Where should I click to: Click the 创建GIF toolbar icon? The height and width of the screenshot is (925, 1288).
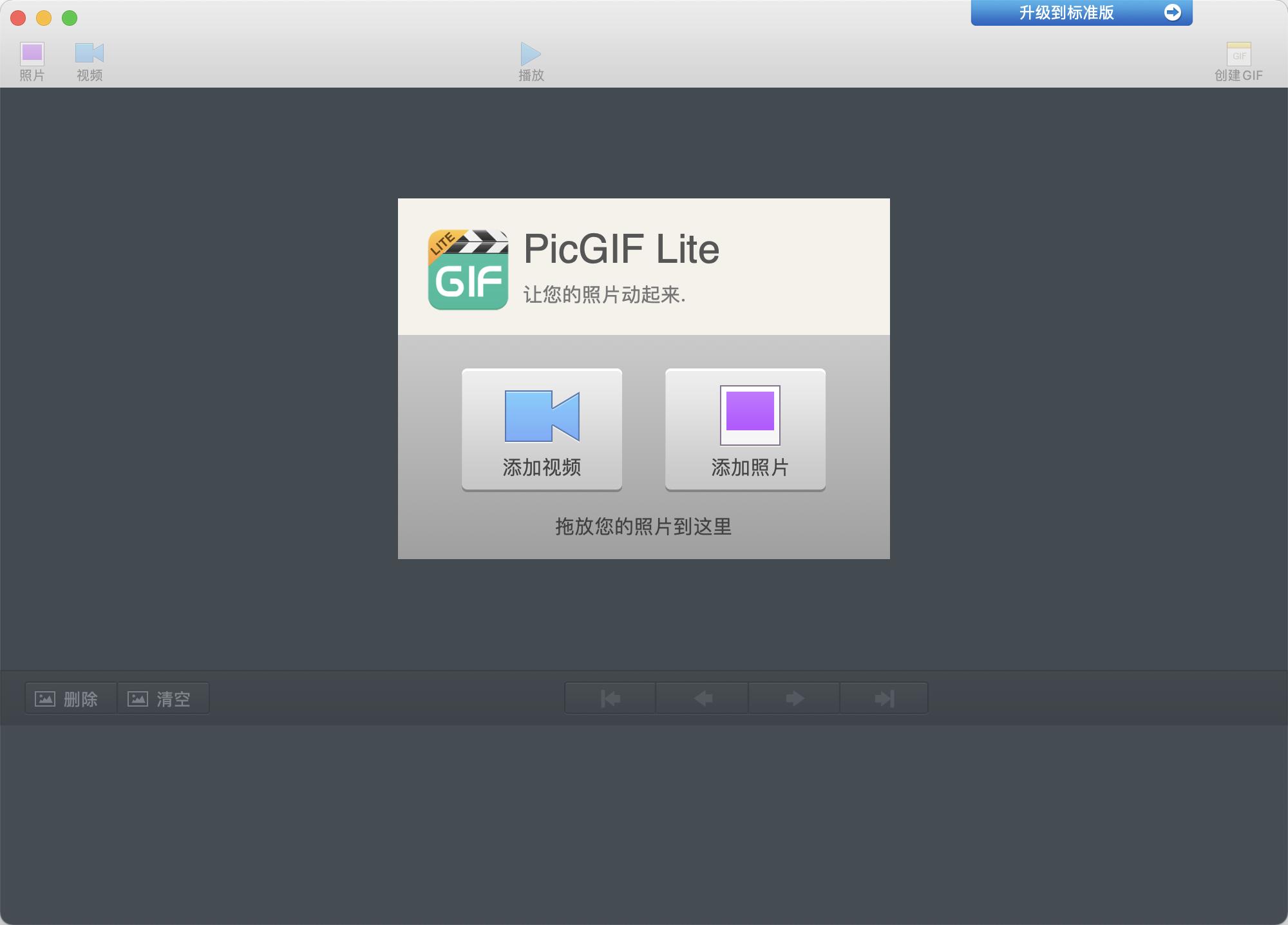point(1240,55)
